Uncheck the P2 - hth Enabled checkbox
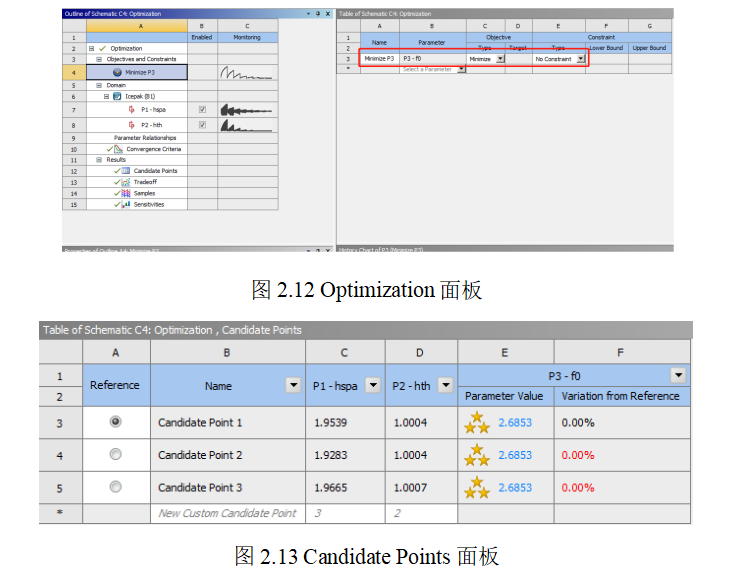This screenshot has width=739, height=576. [x=202, y=125]
